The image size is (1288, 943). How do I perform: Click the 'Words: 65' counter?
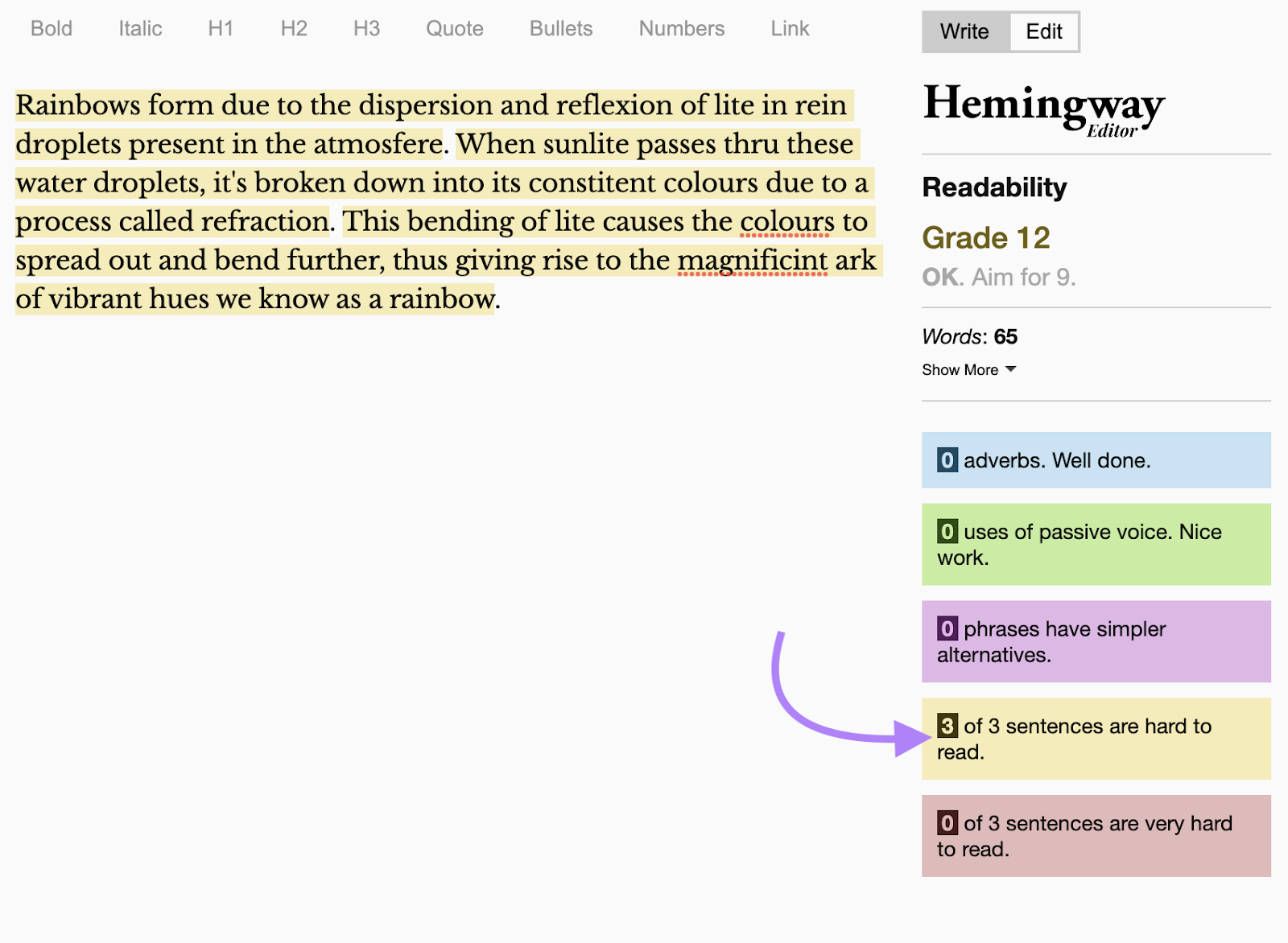(x=970, y=336)
